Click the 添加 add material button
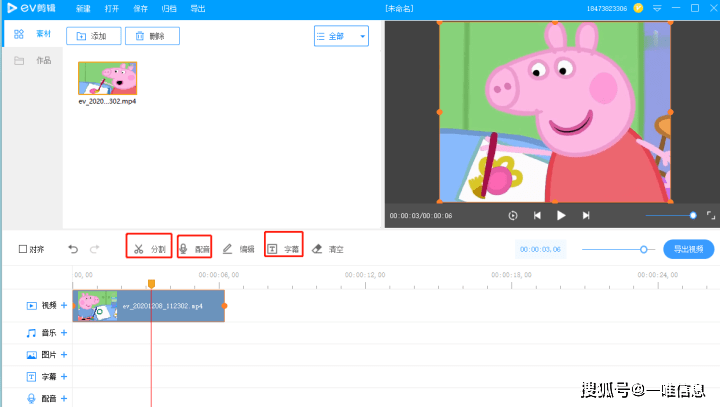 point(94,36)
